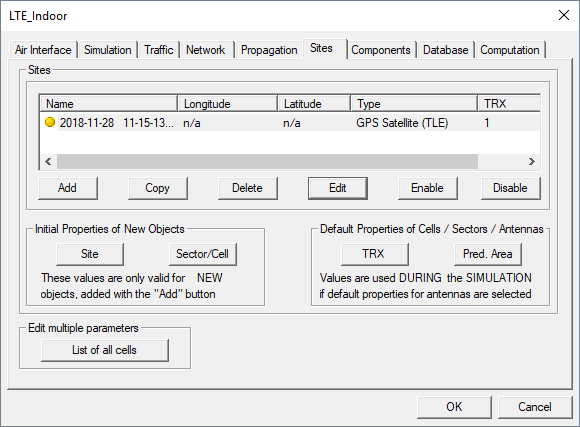
Task: Switch to the Components tab
Action: (381, 50)
